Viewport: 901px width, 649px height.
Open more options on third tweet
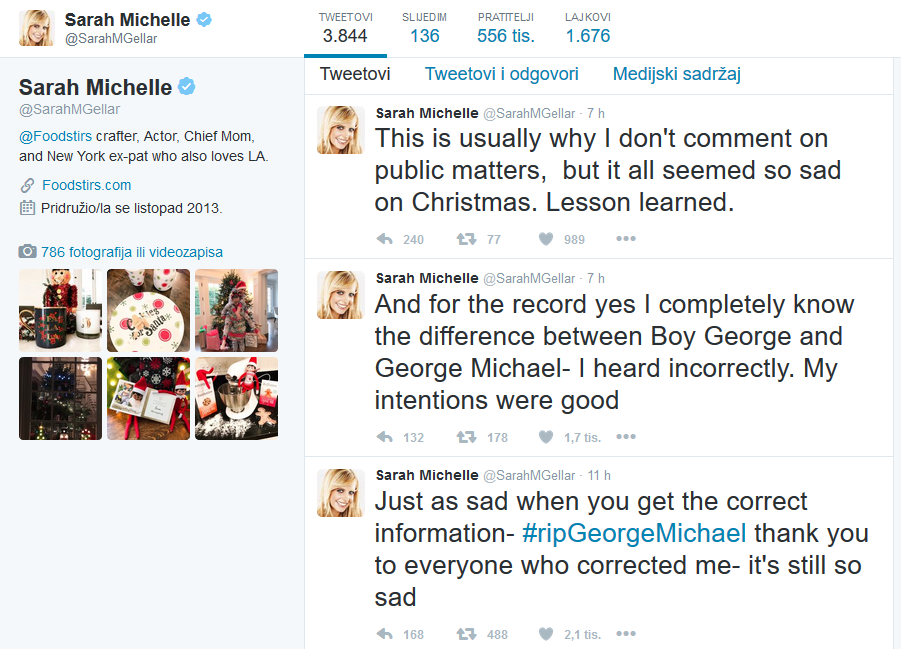(626, 633)
